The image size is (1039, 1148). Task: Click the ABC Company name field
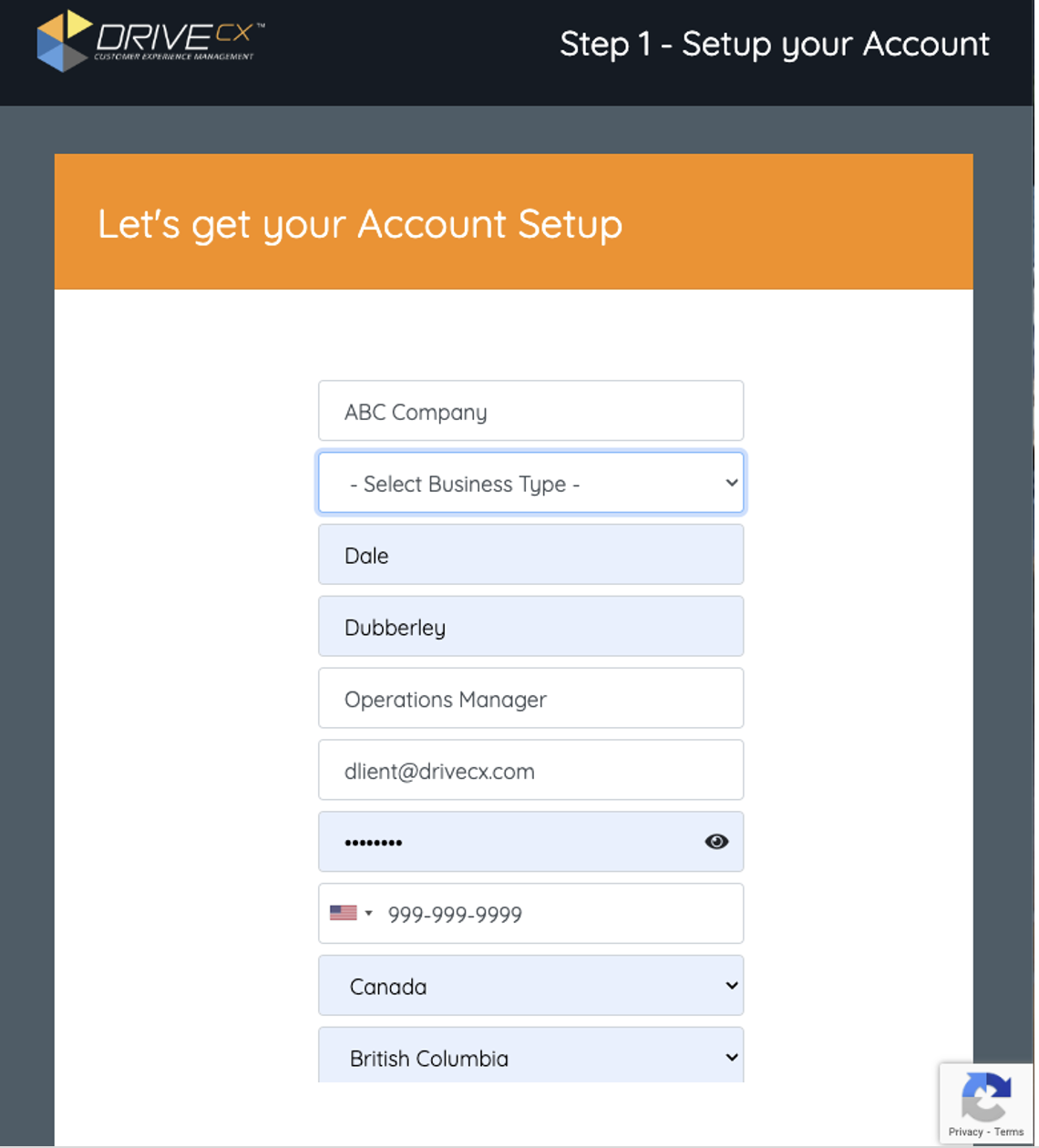[530, 412]
